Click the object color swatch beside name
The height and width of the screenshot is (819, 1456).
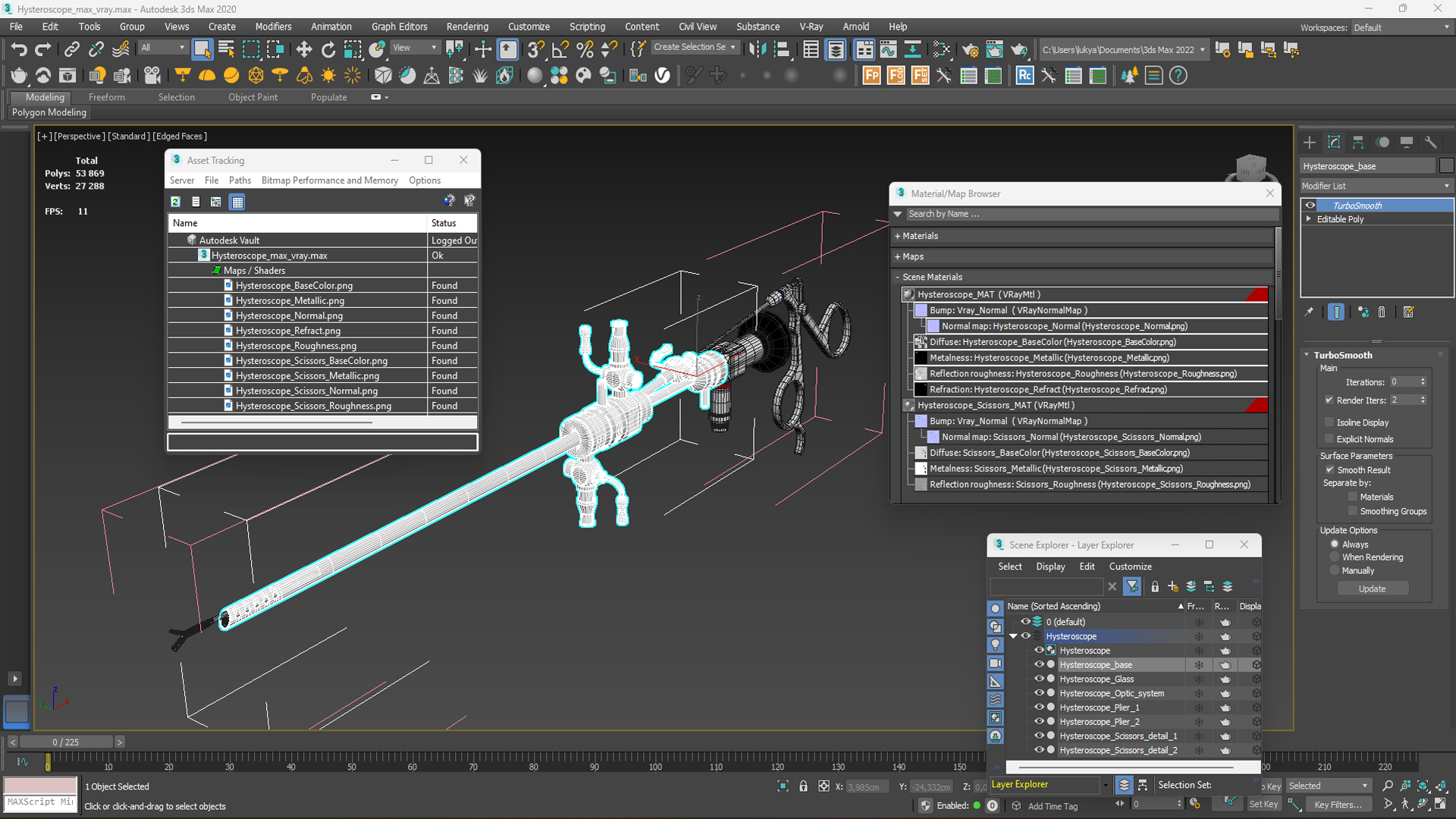[x=1446, y=166]
